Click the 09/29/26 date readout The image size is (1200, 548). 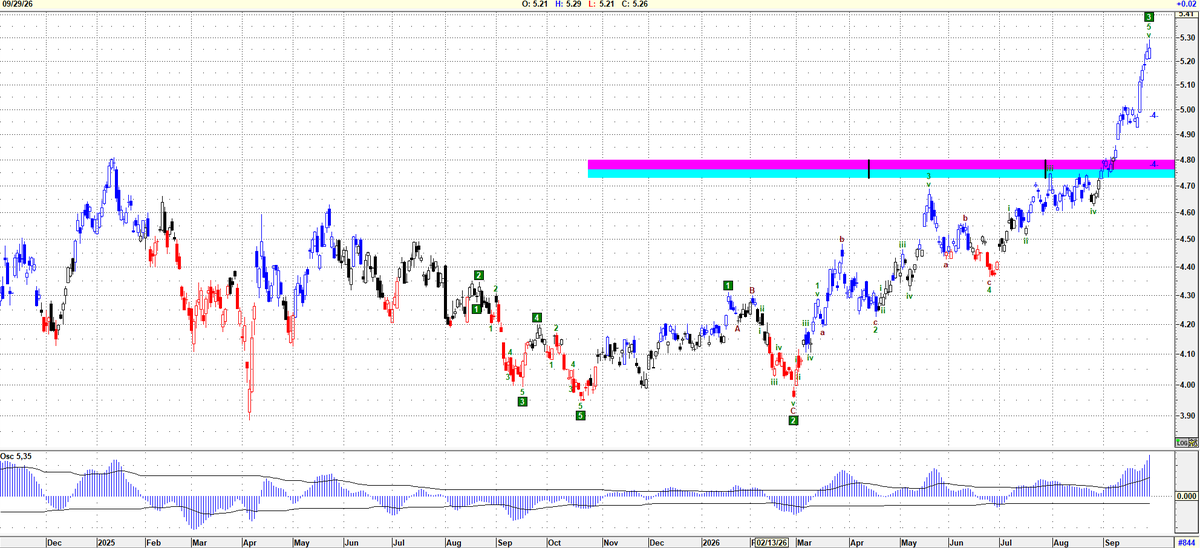pos(18,5)
